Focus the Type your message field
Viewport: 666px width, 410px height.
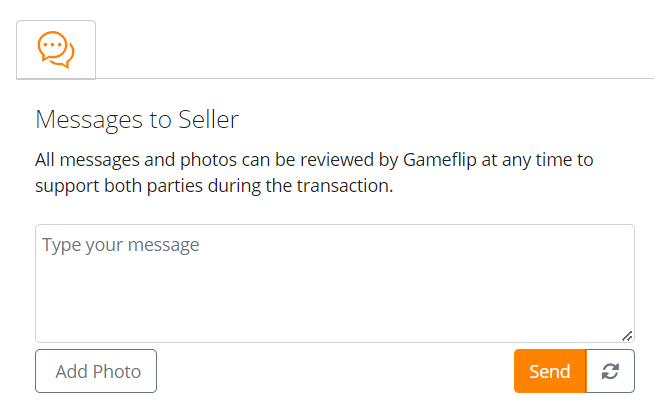tap(334, 283)
